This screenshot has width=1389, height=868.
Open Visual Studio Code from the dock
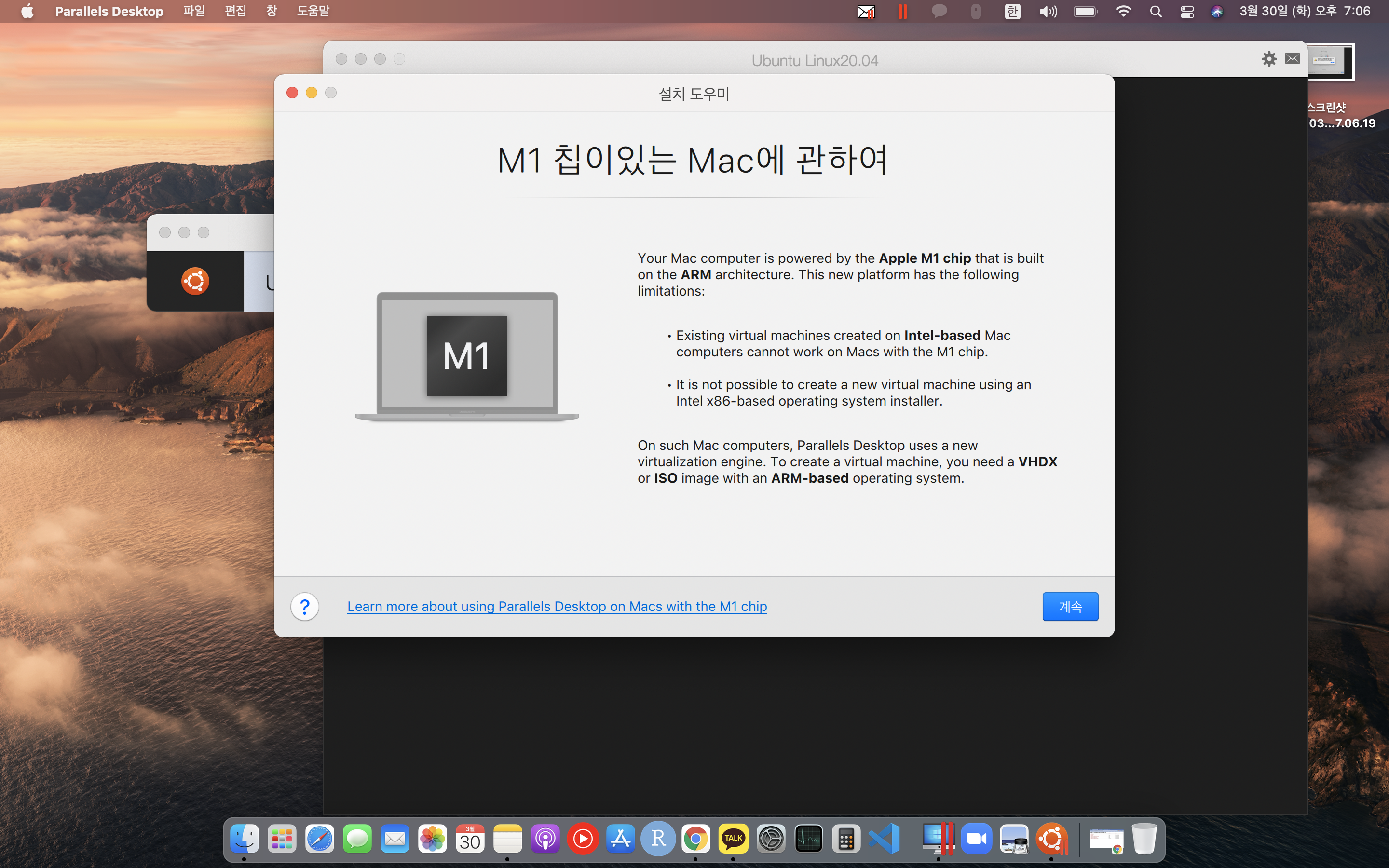[884, 839]
